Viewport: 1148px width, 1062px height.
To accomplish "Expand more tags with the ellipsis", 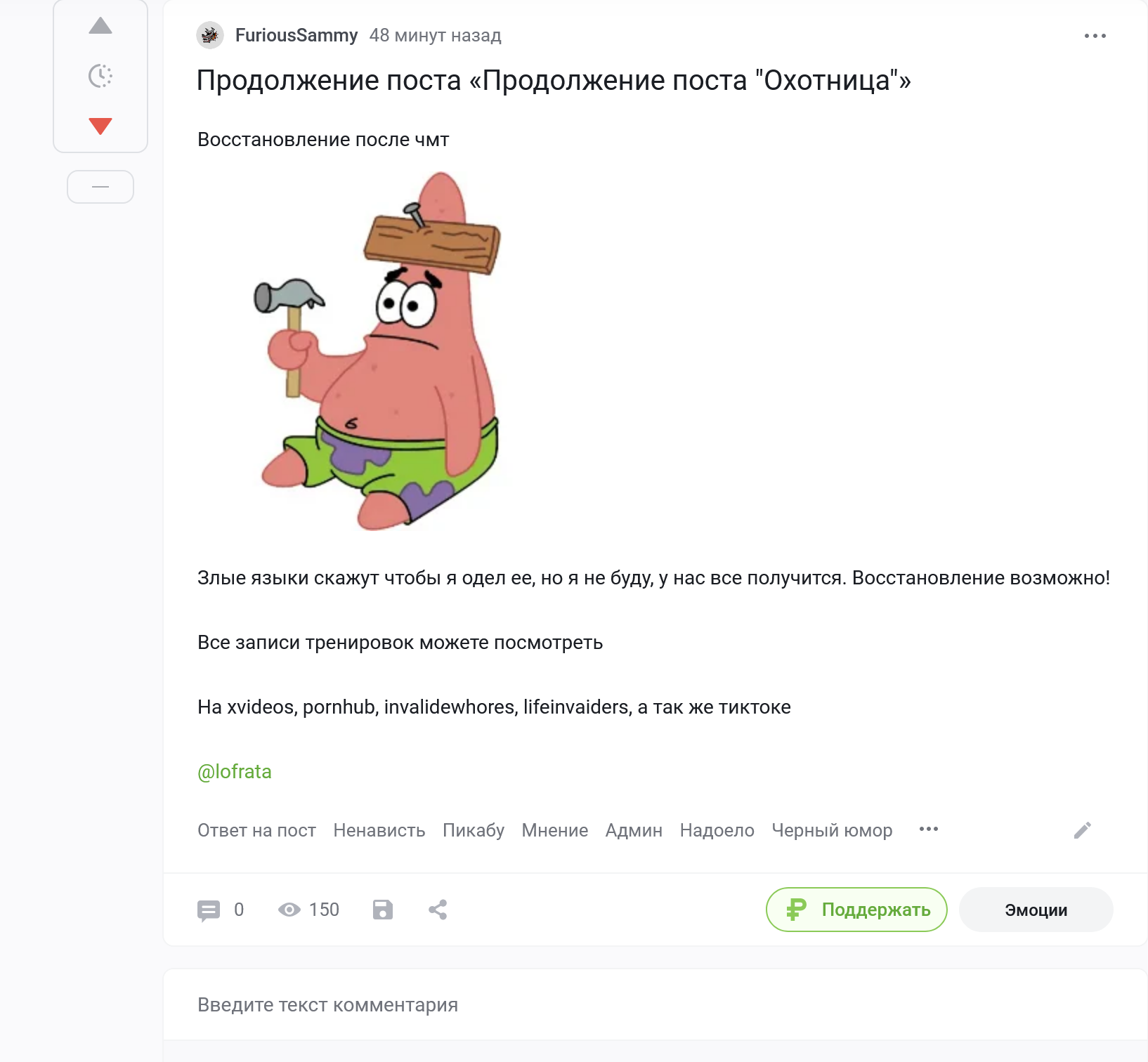I will (929, 830).
